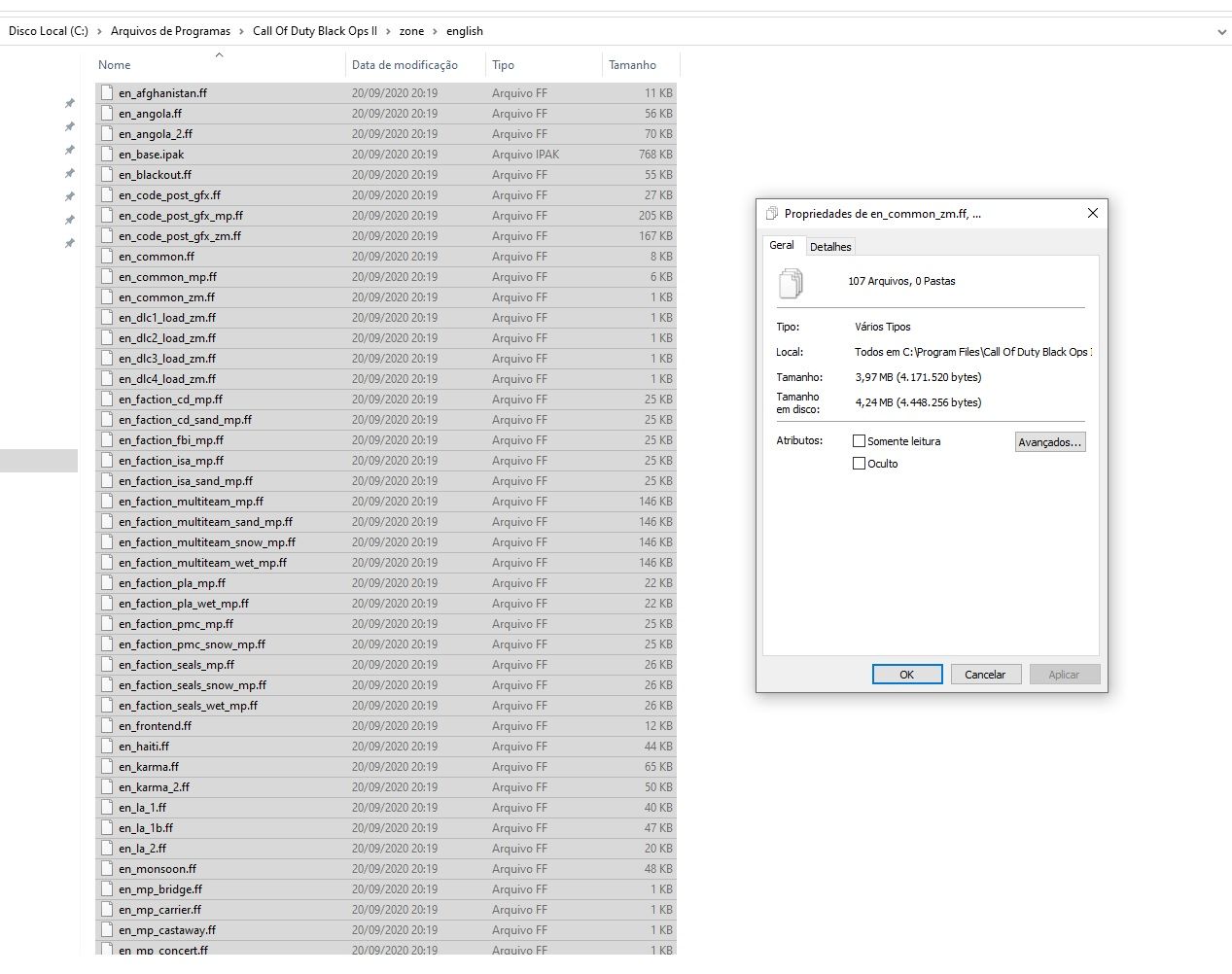The height and width of the screenshot is (974, 1232).
Task: Click the file icon of en_faction_multiteam_mp.ff
Action: pos(107,502)
